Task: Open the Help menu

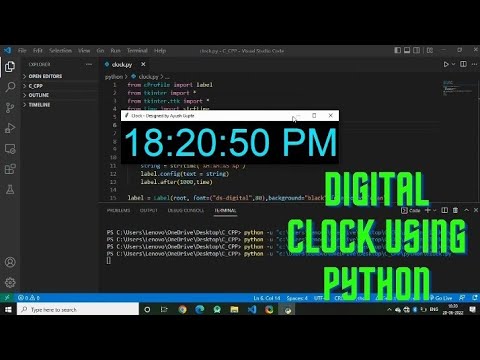Action: coord(160,51)
